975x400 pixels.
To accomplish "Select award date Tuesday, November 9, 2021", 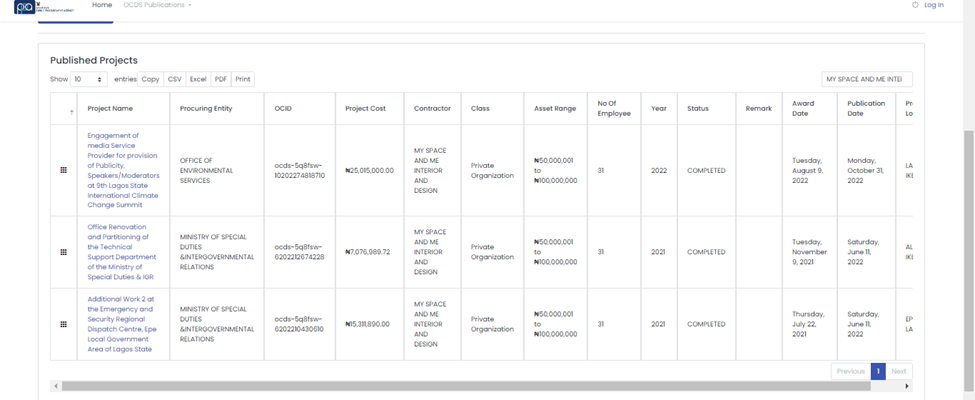I will [810, 252].
